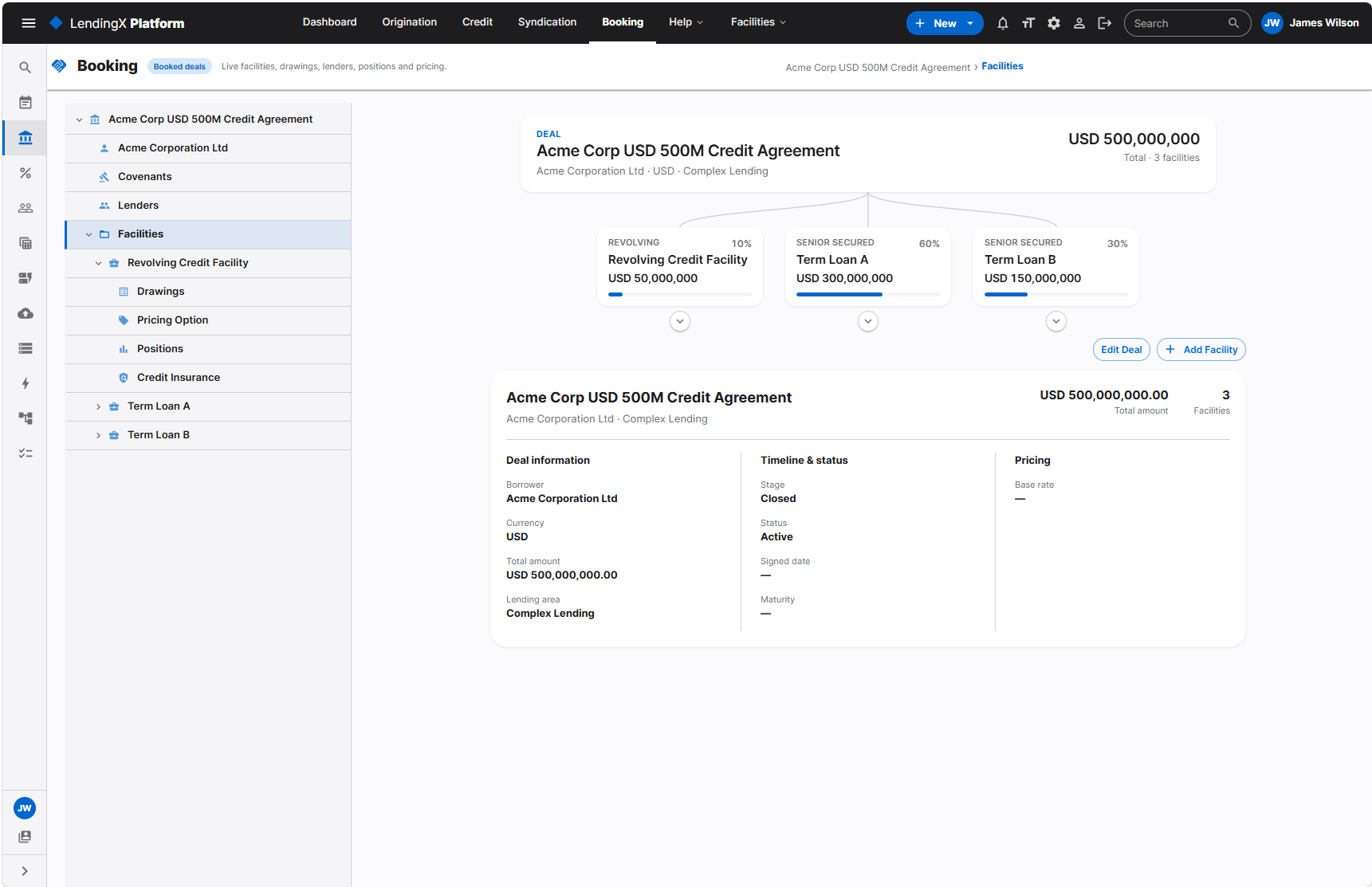Viewport: 1372px width, 887px height.
Task: Open the Help menu dropdown
Action: click(x=686, y=22)
